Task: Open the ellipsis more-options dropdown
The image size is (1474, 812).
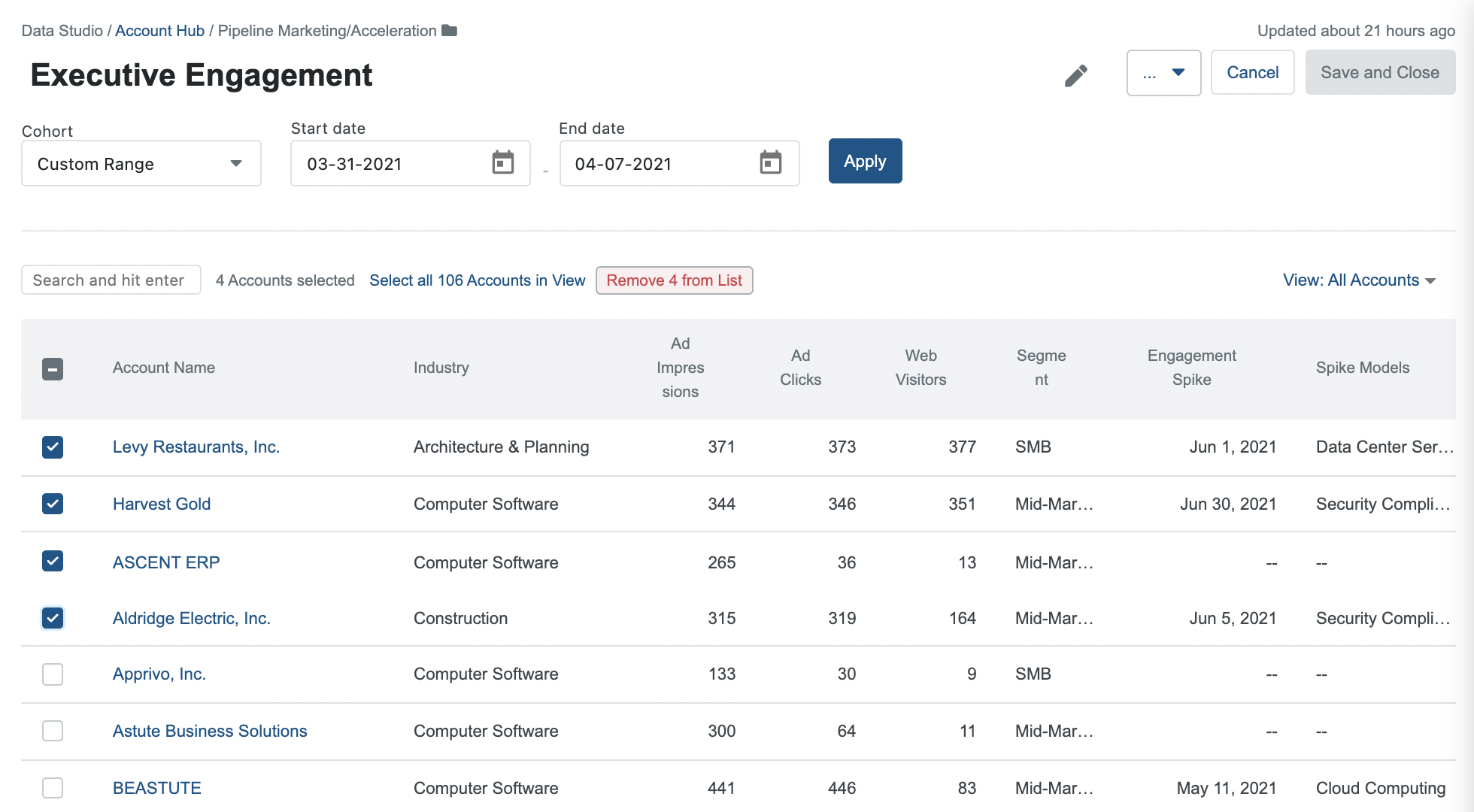Action: click(1163, 73)
